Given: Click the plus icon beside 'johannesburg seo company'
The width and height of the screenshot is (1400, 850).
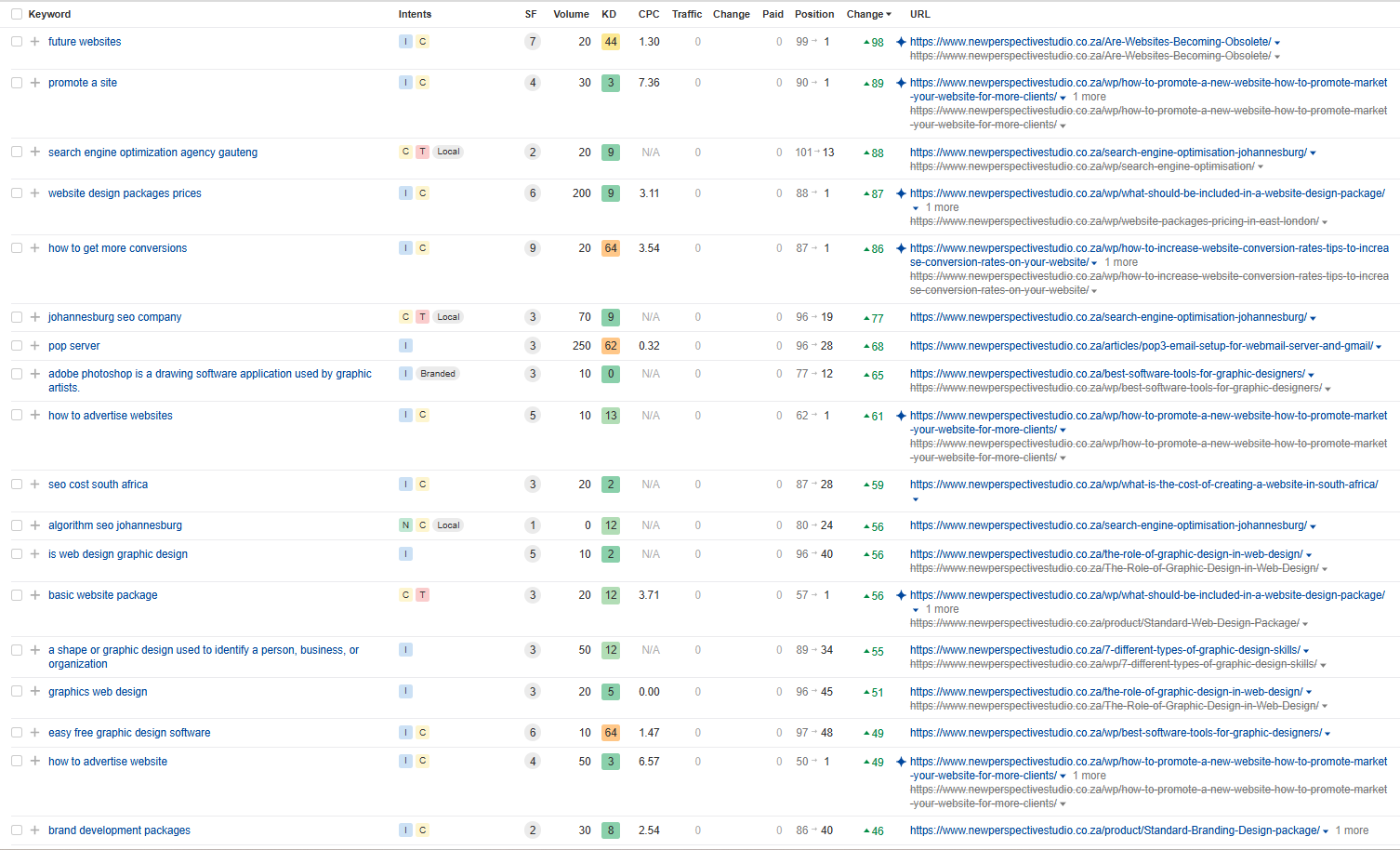Looking at the screenshot, I should click(34, 317).
